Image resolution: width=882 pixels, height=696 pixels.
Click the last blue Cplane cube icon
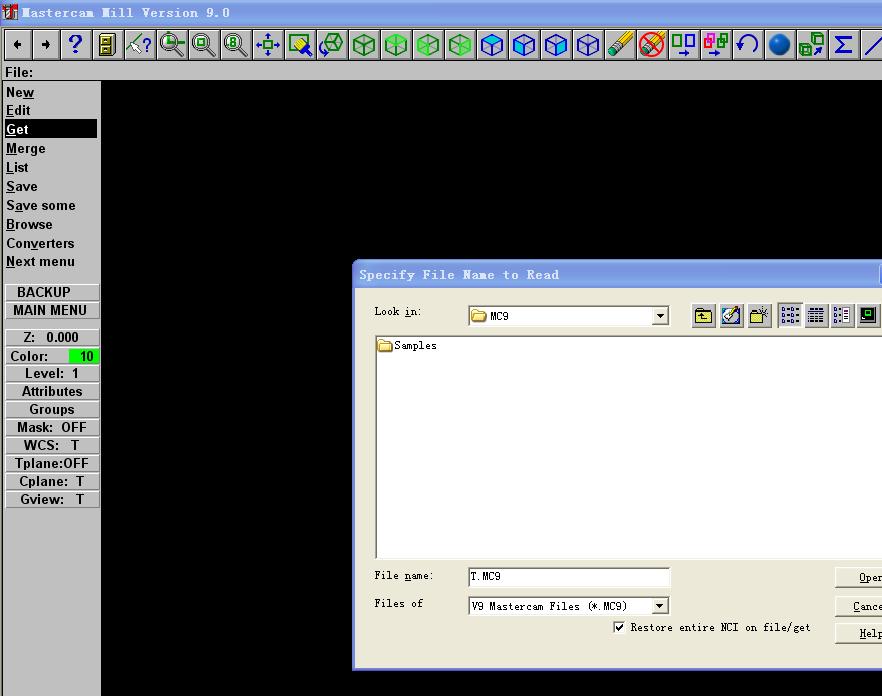(588, 44)
